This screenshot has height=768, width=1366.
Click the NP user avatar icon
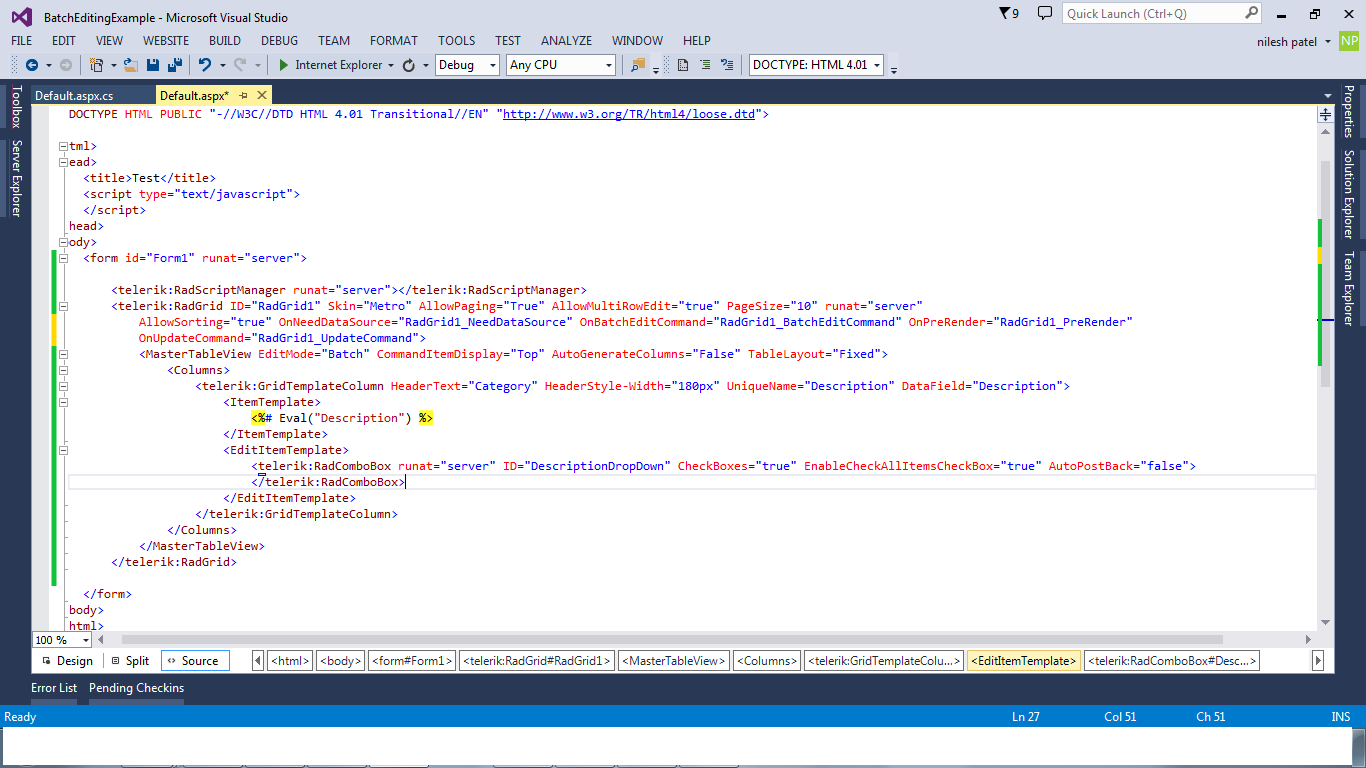[x=1350, y=41]
